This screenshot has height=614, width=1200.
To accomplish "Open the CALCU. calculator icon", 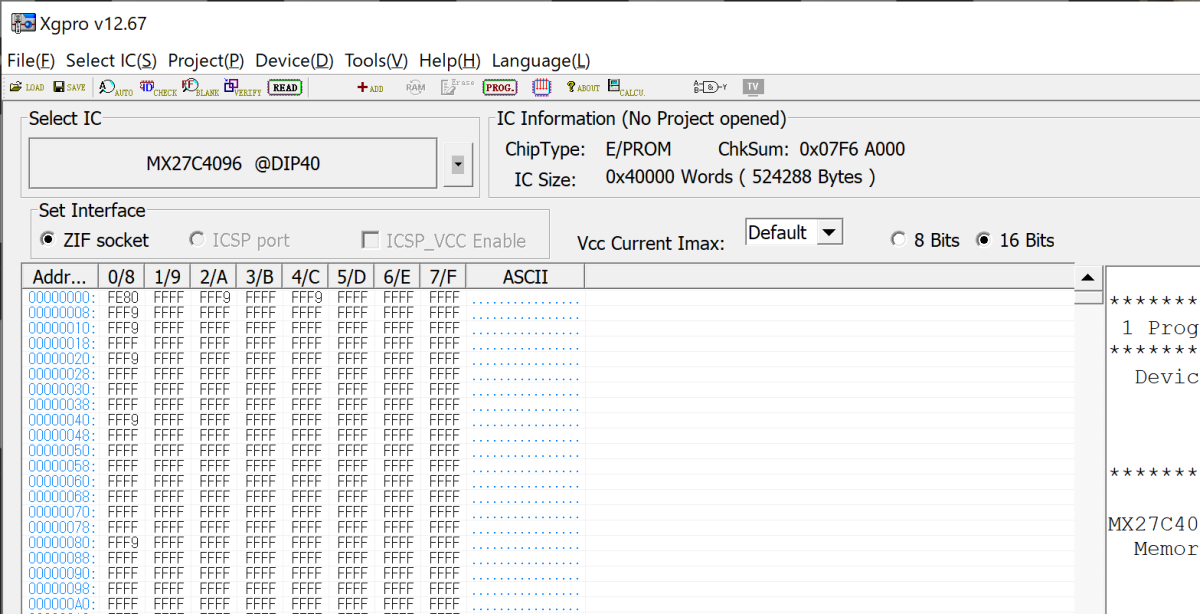I will coord(626,87).
